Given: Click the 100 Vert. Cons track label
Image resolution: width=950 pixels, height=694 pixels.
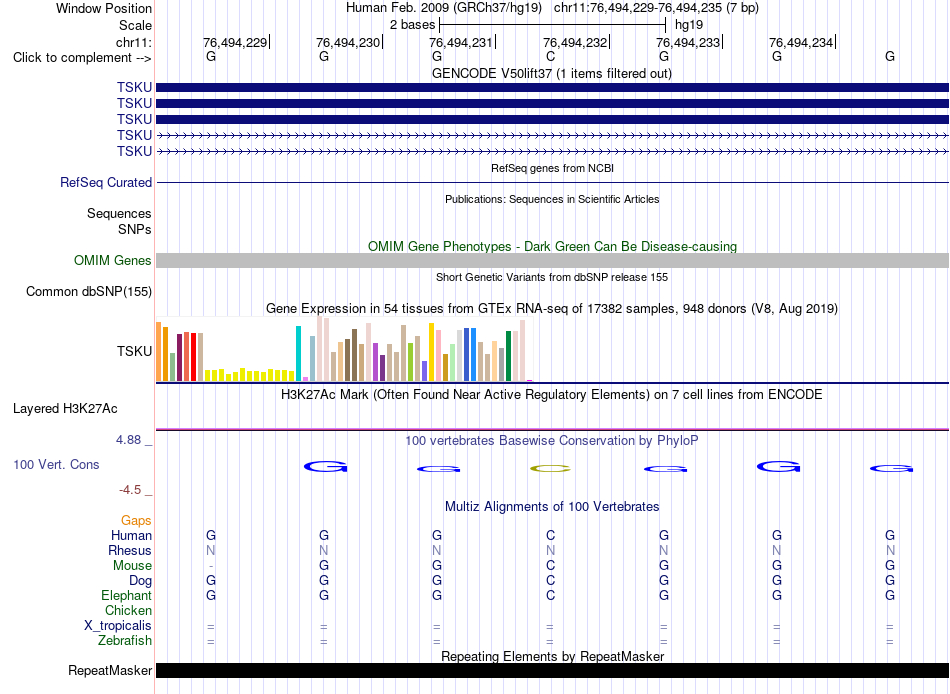Looking at the screenshot, I should [56, 464].
